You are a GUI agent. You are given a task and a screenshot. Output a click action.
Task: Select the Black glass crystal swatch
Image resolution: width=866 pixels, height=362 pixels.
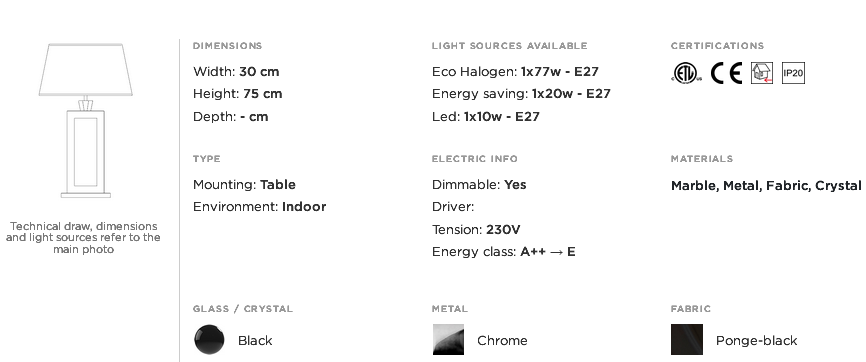pyautogui.click(x=209, y=339)
